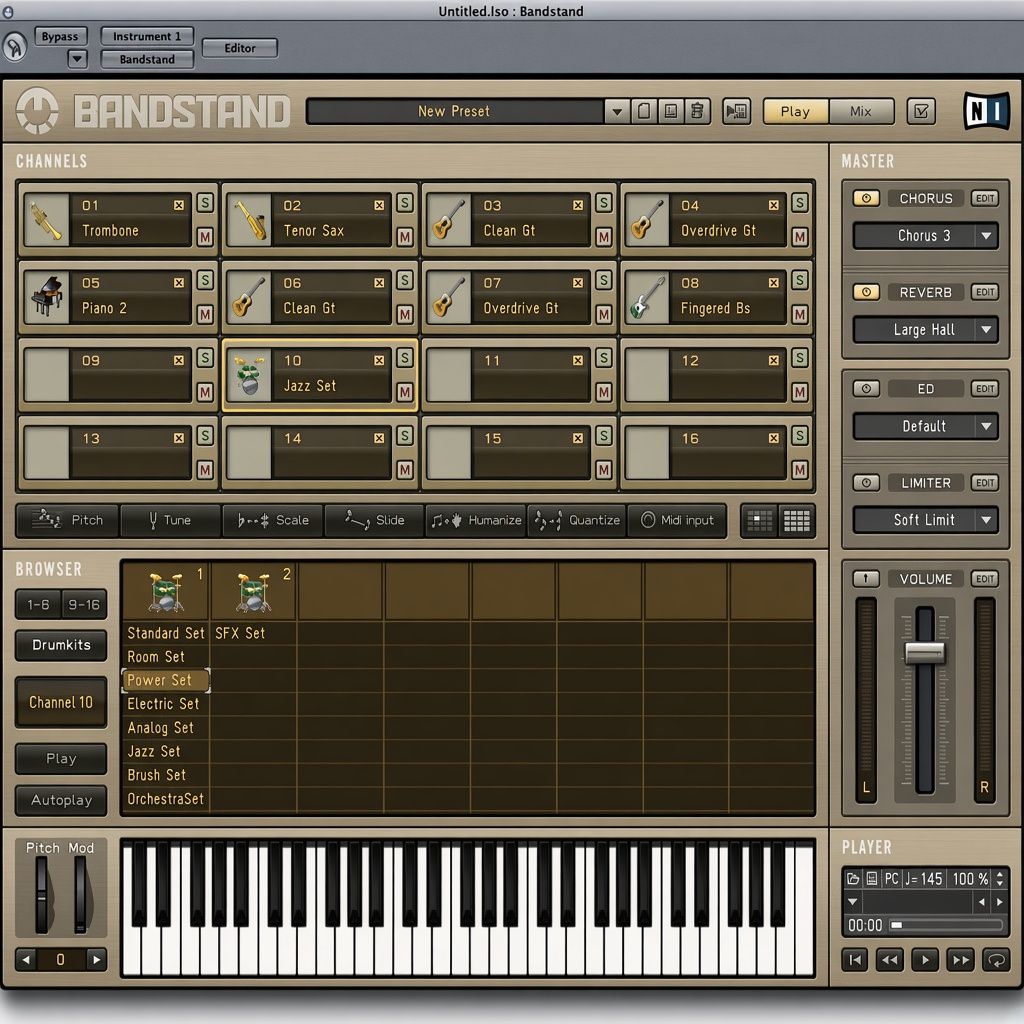Show browser channels 1-8 tab

(39, 605)
